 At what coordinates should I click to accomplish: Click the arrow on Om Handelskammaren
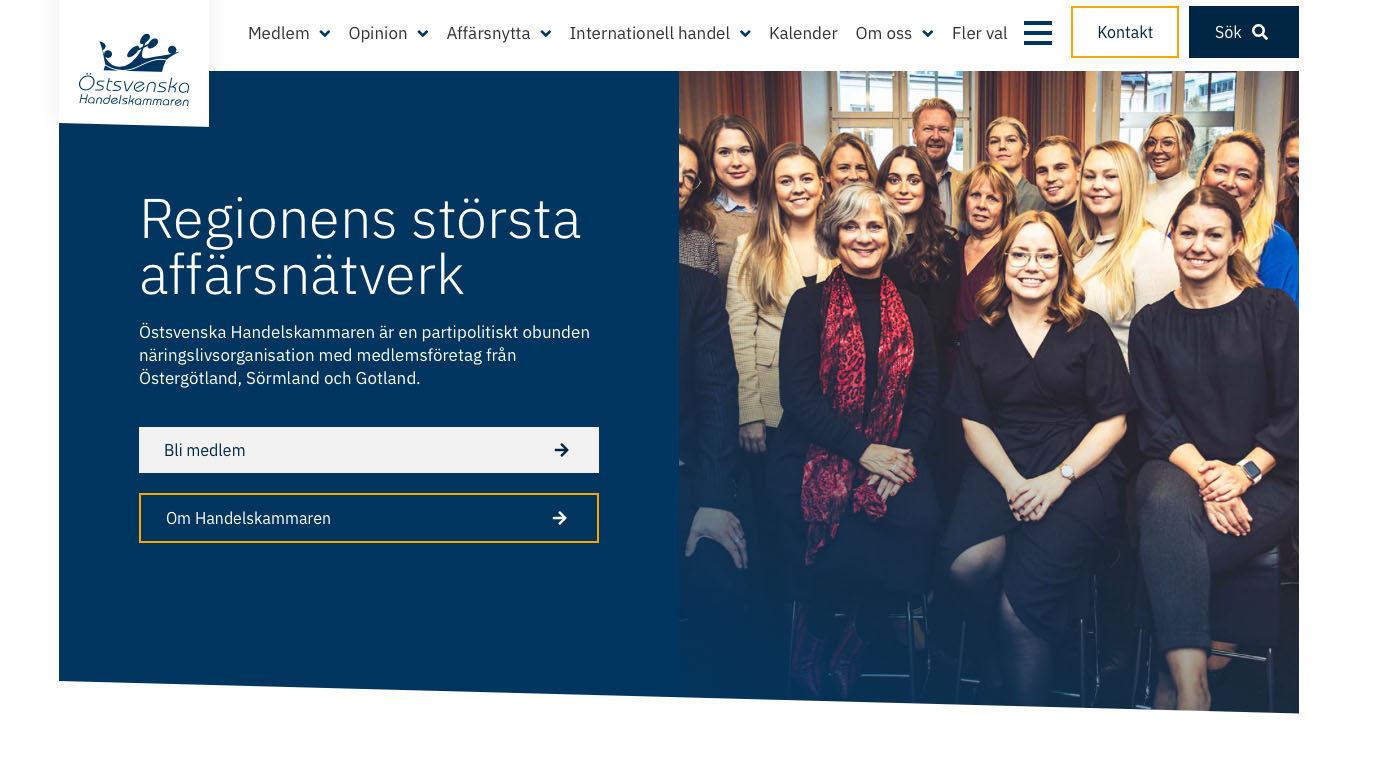coord(560,518)
